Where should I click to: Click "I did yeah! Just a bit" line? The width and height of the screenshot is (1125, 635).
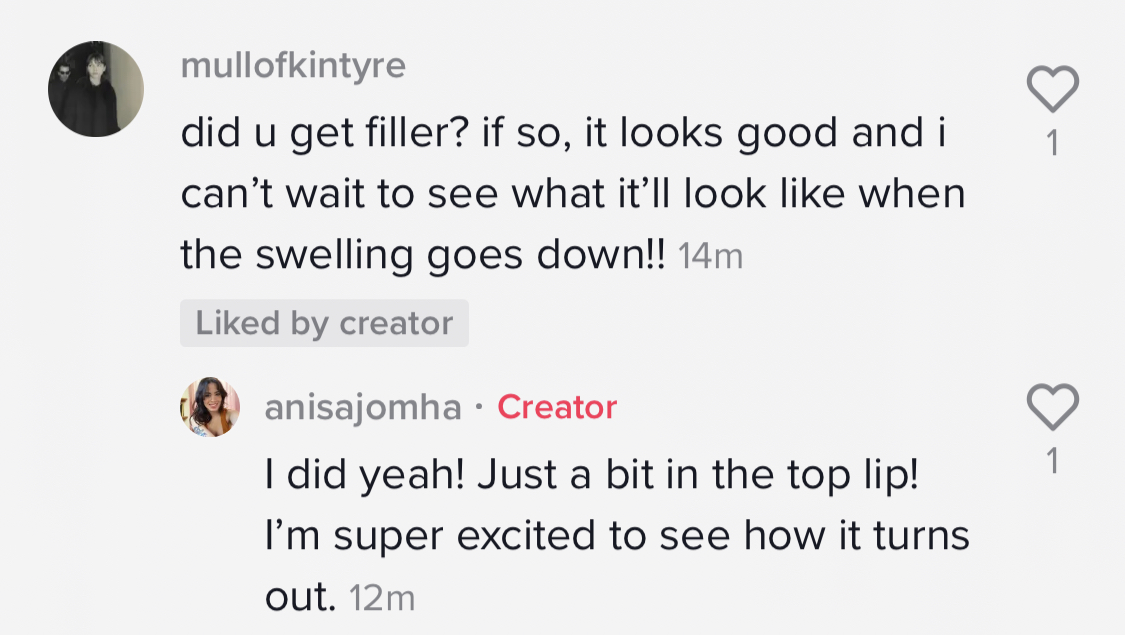coord(591,475)
